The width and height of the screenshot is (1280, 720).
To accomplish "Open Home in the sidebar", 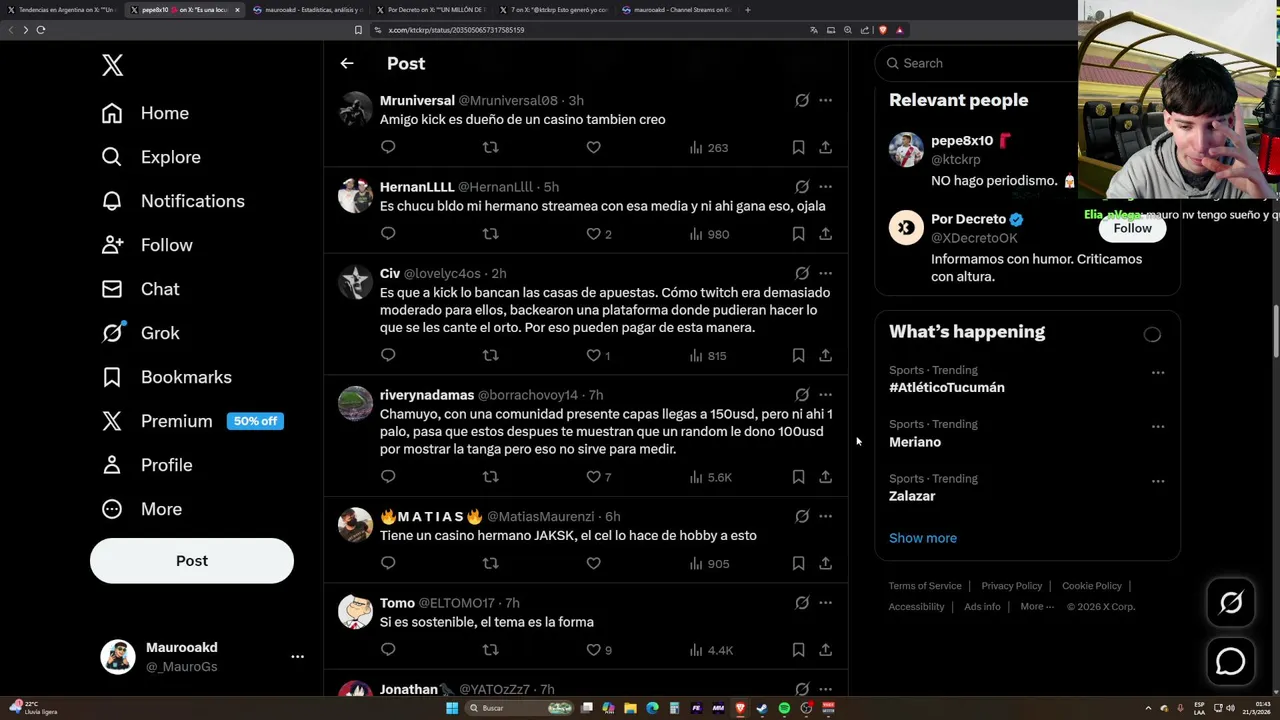I will tap(145, 113).
